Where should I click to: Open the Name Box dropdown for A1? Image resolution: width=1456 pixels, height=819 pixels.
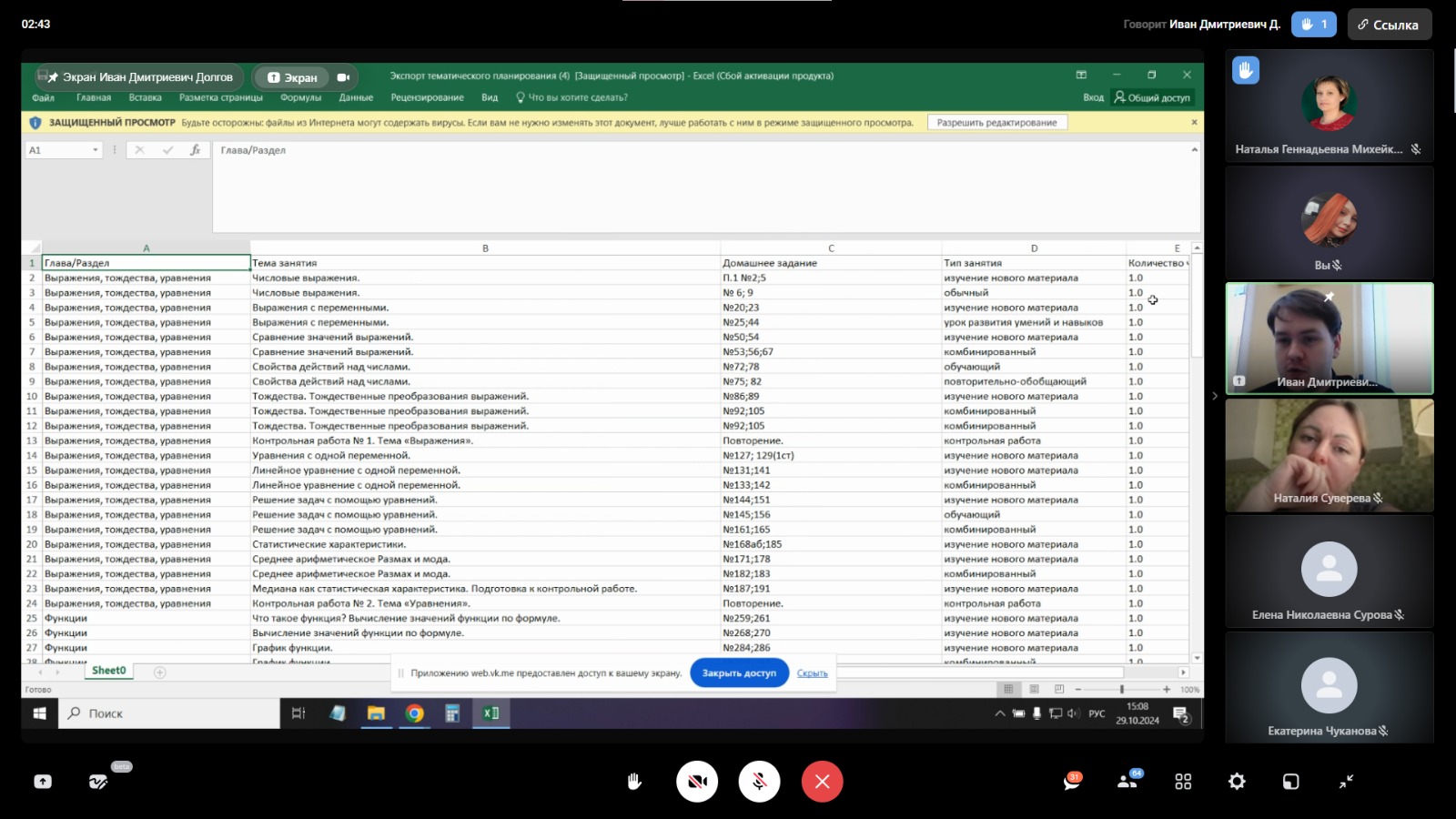pyautogui.click(x=95, y=150)
